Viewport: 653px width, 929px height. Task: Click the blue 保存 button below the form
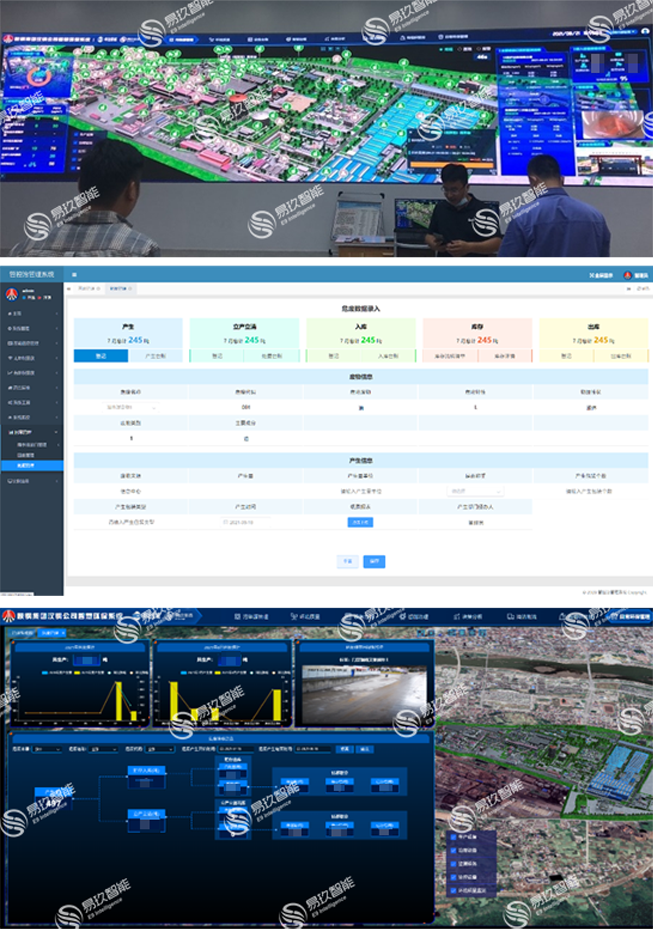pyautogui.click(x=374, y=562)
